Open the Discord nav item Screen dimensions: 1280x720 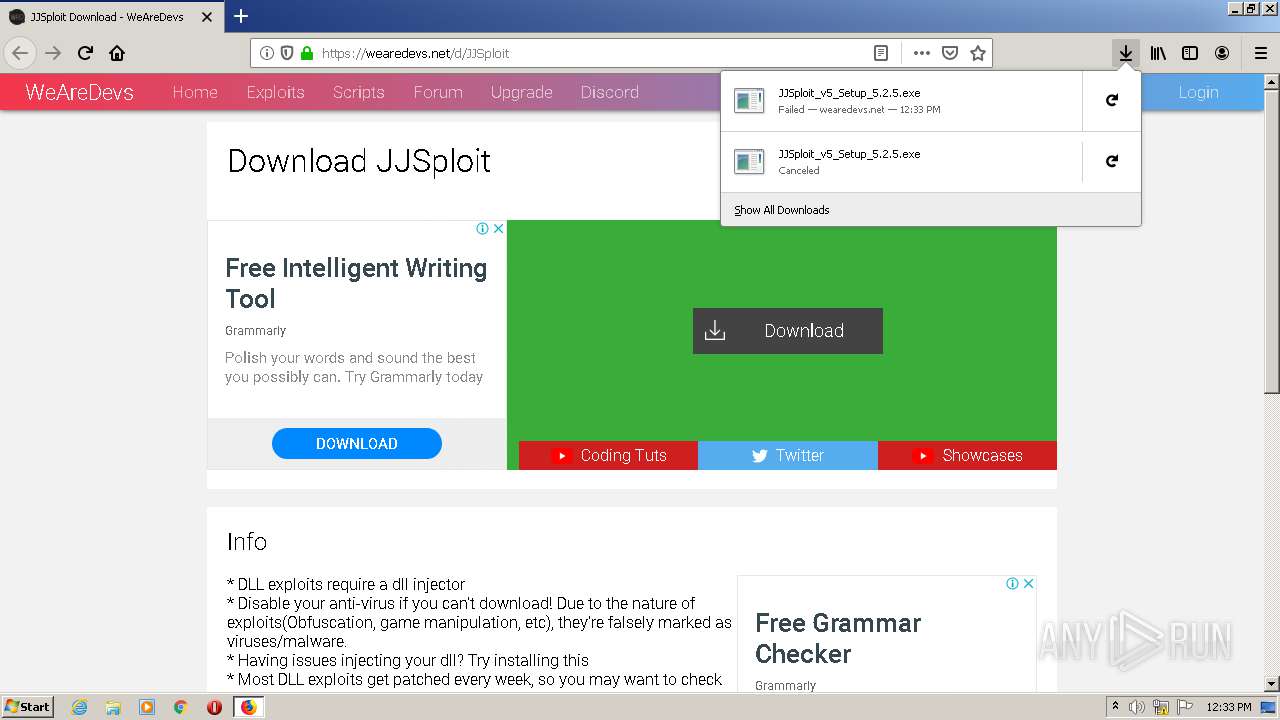coord(610,92)
